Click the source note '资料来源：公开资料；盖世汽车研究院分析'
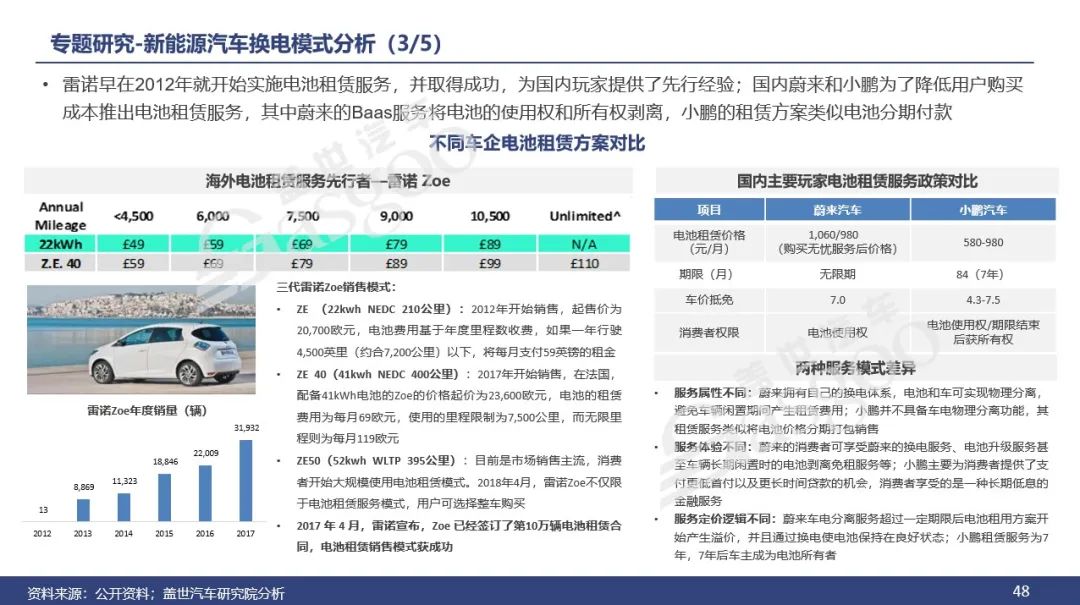 [x=156, y=593]
